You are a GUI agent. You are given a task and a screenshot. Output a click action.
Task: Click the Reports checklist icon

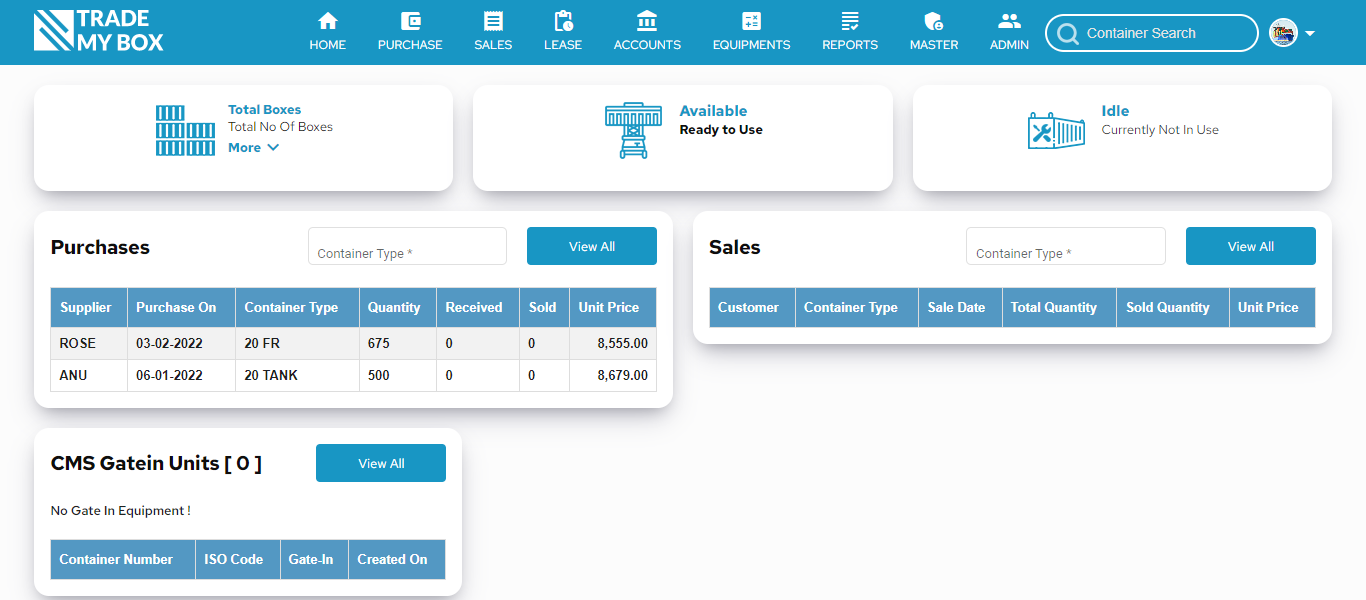coord(850,21)
